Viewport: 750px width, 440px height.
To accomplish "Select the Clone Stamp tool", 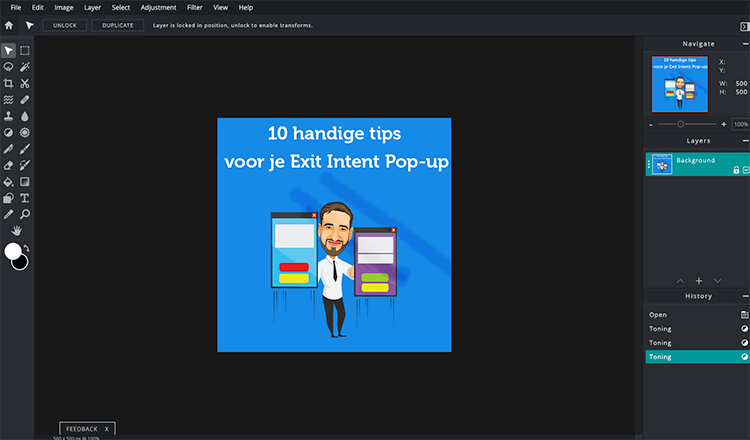I will click(9, 116).
